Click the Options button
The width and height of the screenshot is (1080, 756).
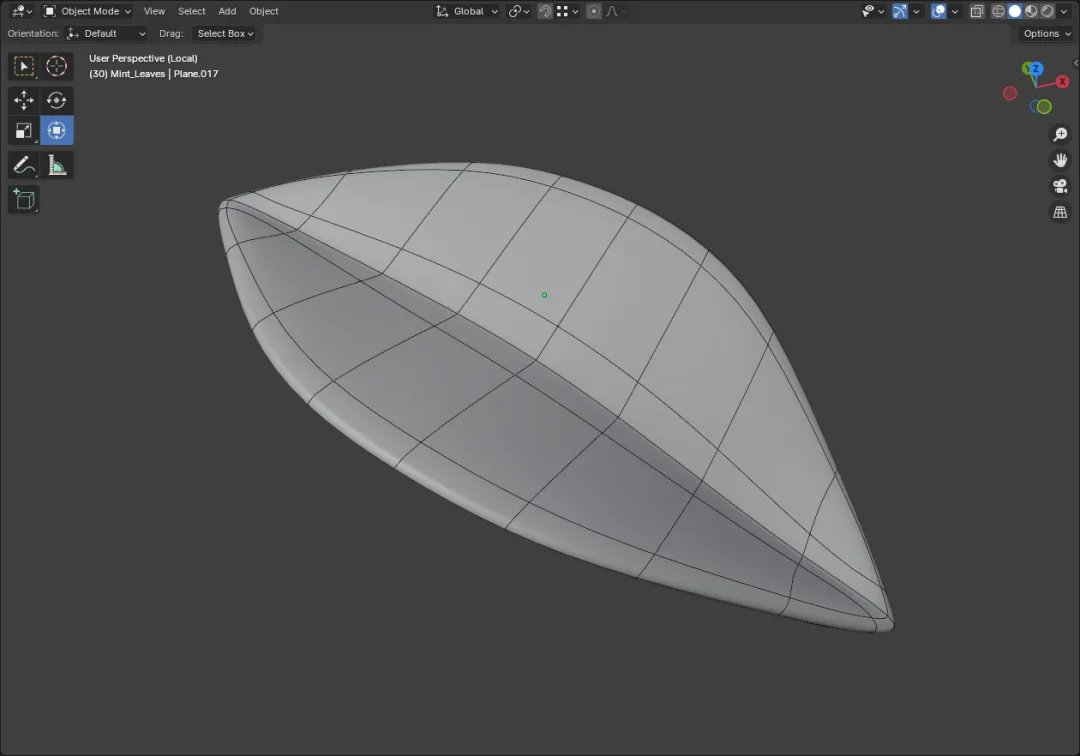(x=1046, y=33)
